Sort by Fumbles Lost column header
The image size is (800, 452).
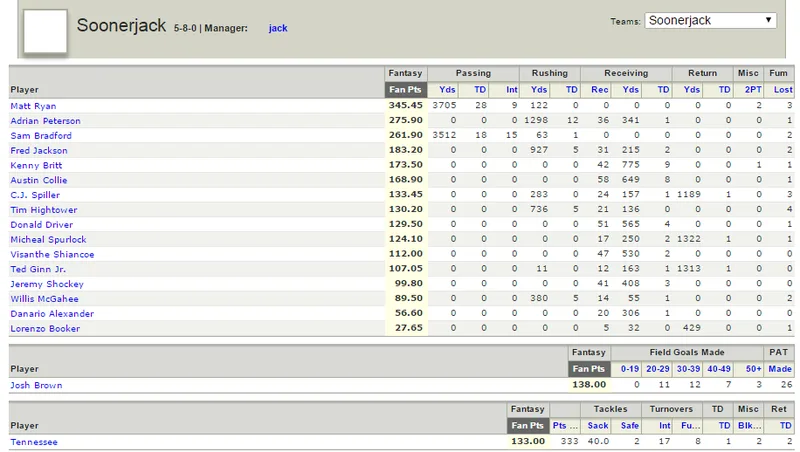(x=783, y=90)
